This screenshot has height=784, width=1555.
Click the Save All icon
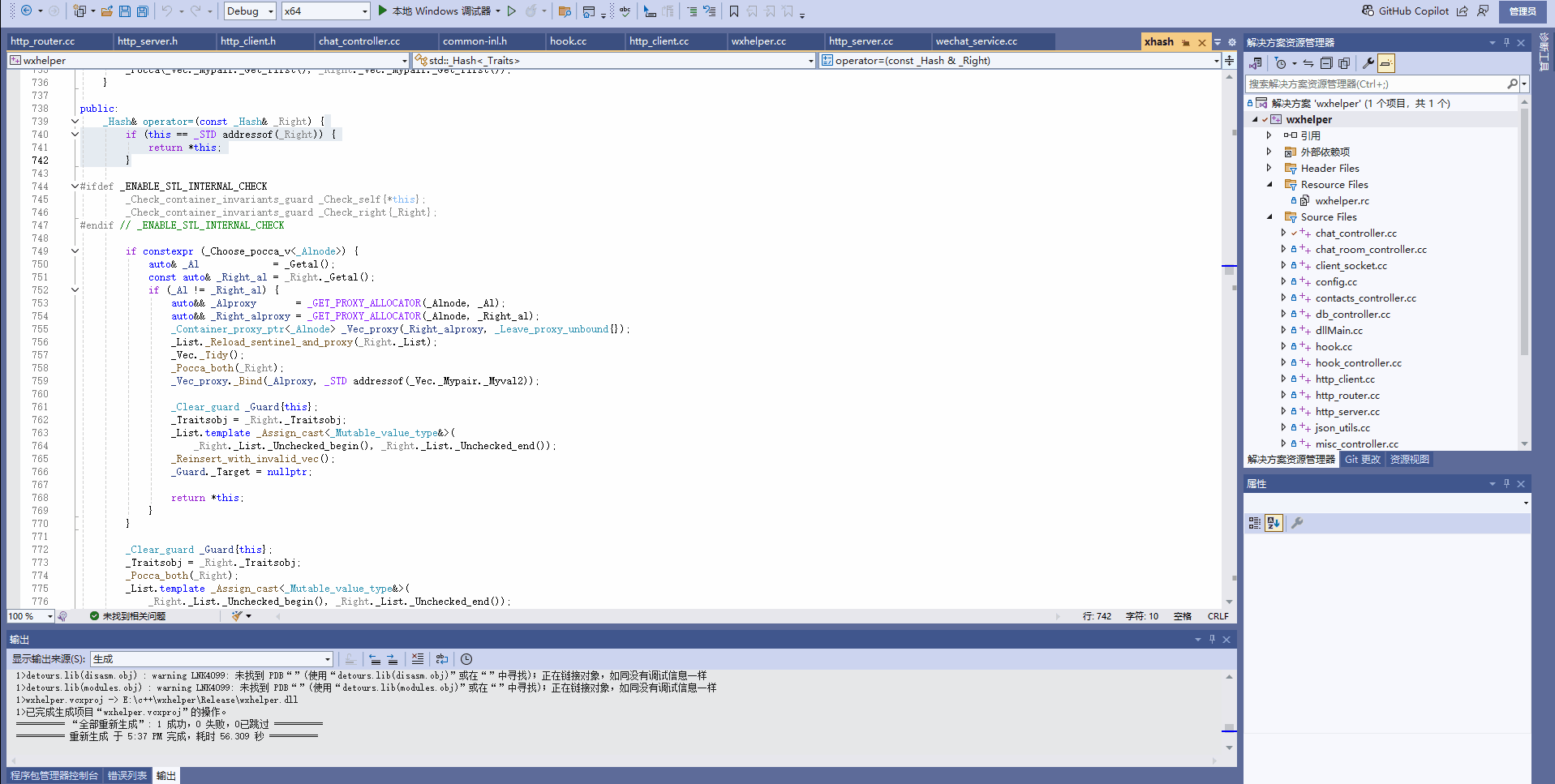click(143, 11)
